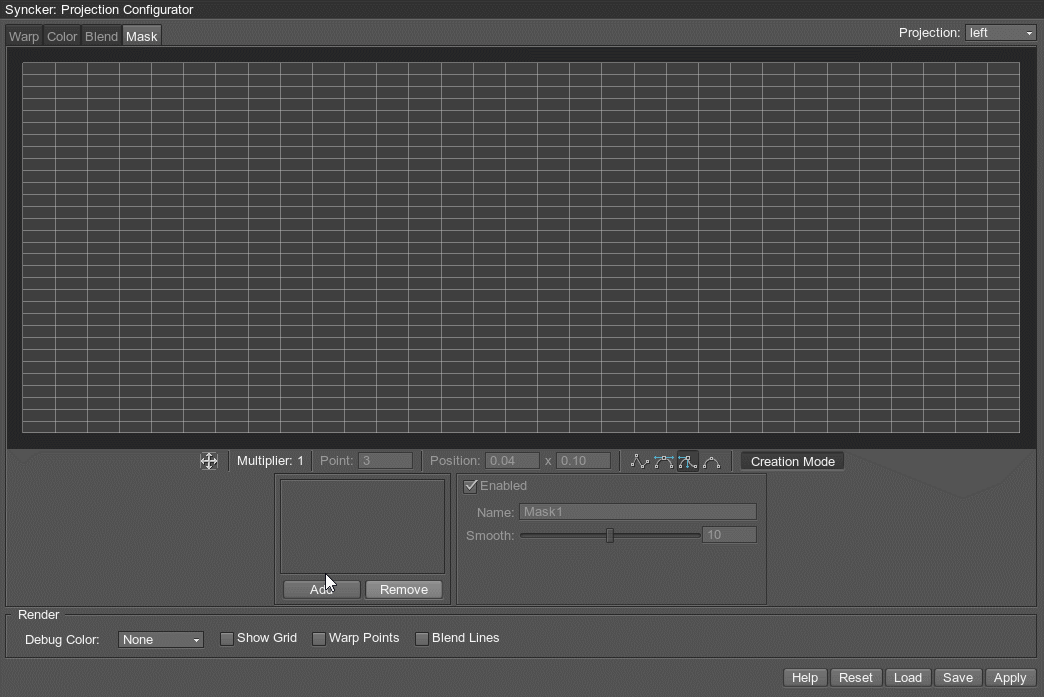Select the symmetric bezier handles icon

663,461
